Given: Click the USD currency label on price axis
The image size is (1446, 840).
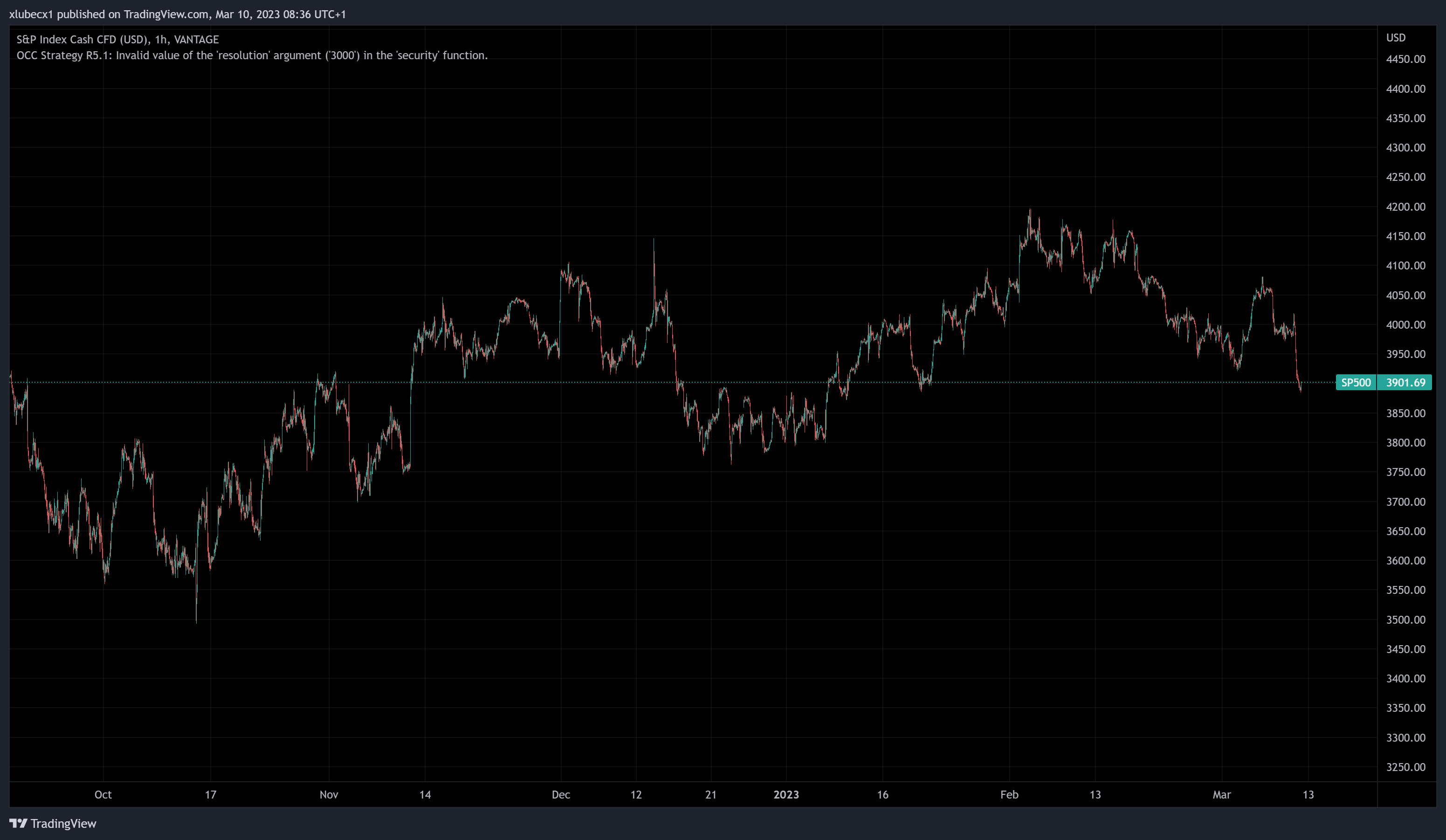Looking at the screenshot, I should (x=1396, y=38).
